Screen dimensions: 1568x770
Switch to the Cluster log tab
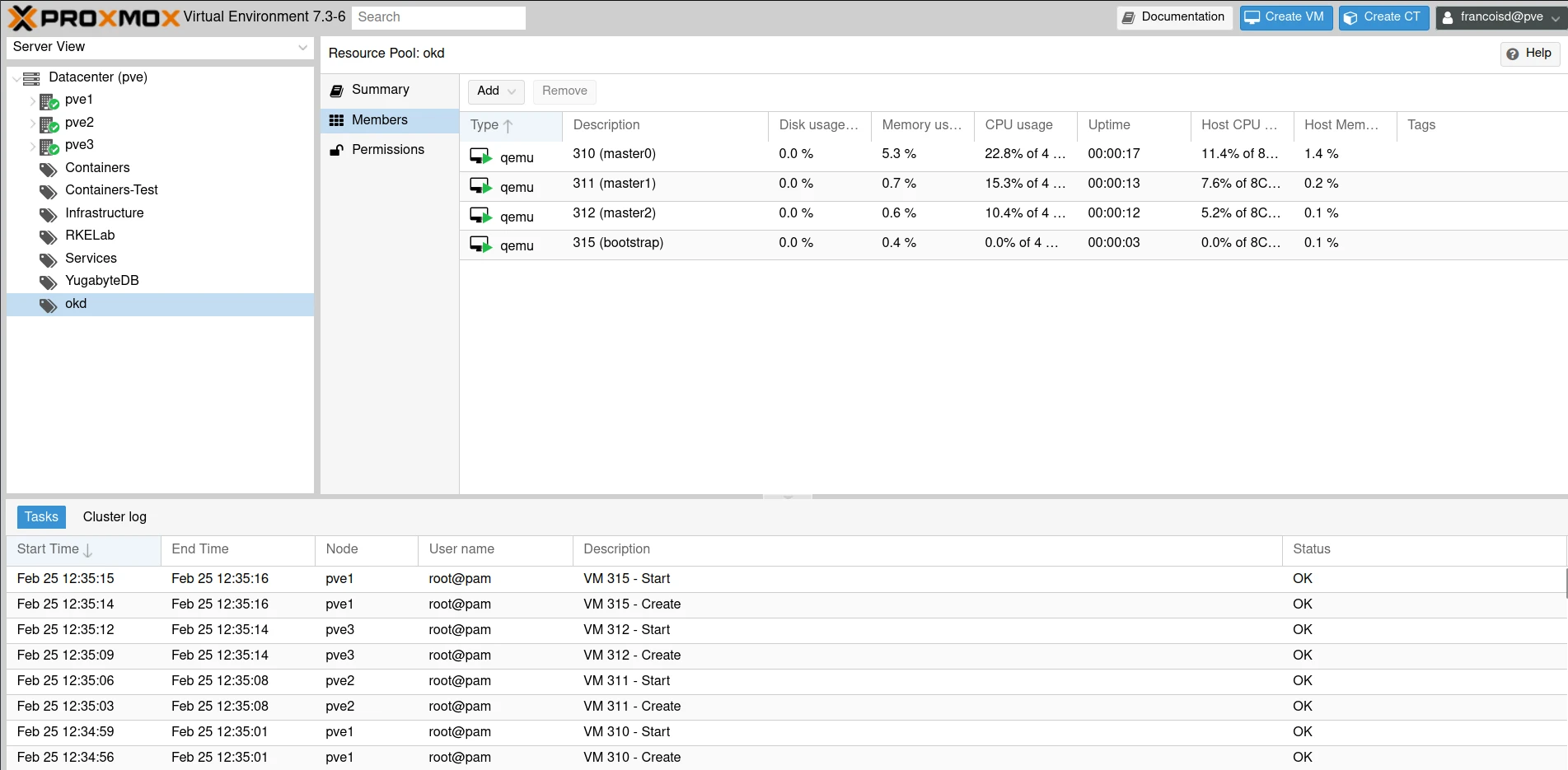click(115, 517)
